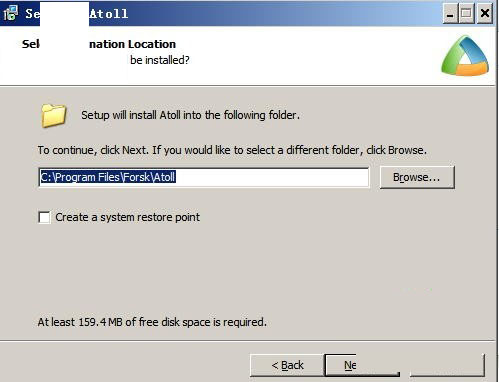Click the 'Destination Location' heading
Image resolution: width=499 pixels, height=382 pixels.
pyautogui.click(x=132, y=44)
